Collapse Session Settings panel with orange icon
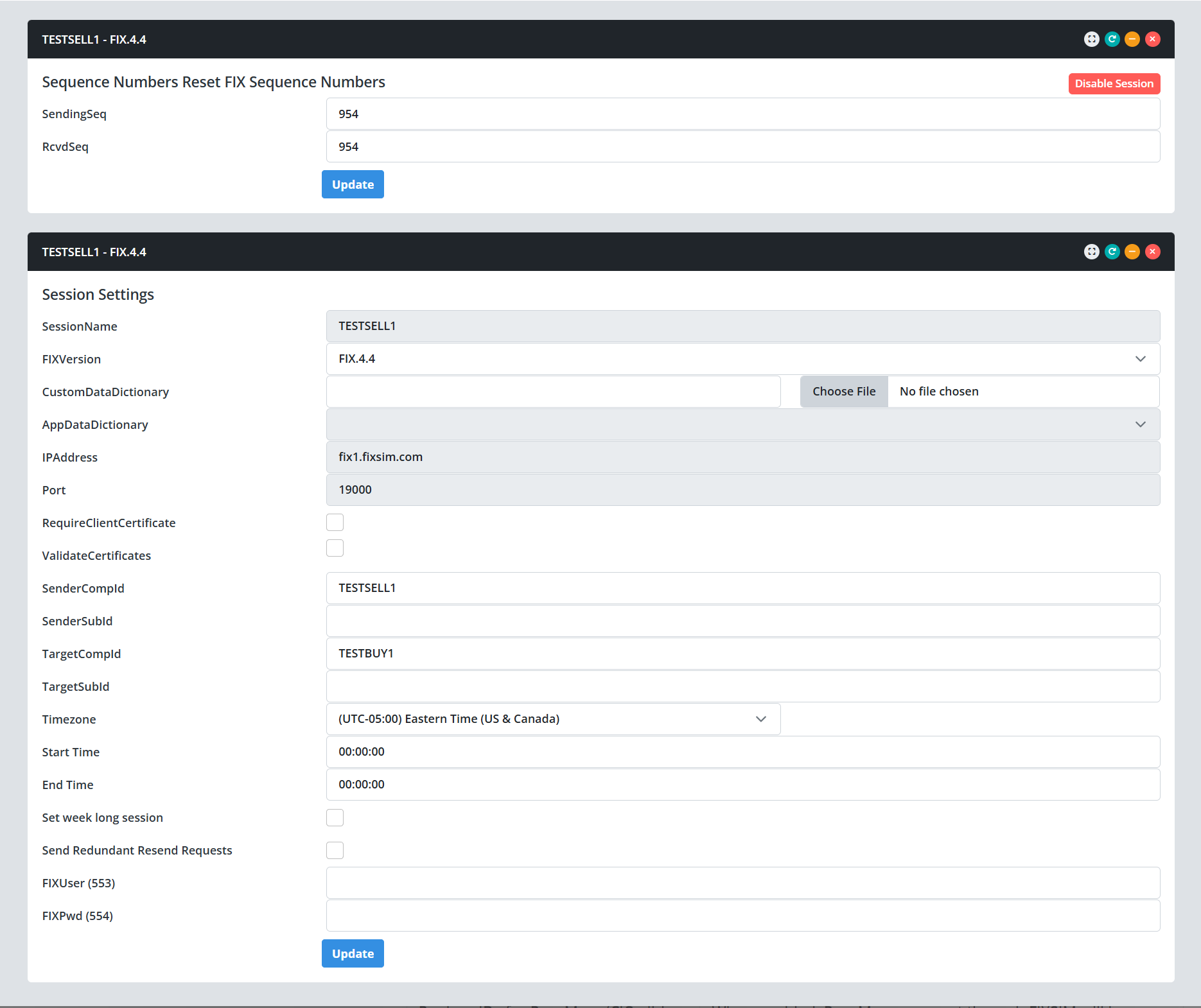1201x1008 pixels. point(1132,252)
